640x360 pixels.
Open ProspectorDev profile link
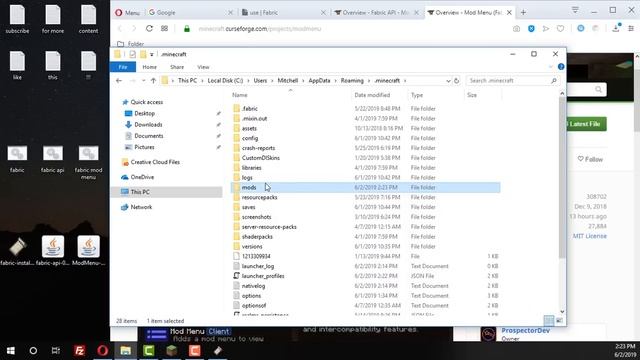click(525, 330)
